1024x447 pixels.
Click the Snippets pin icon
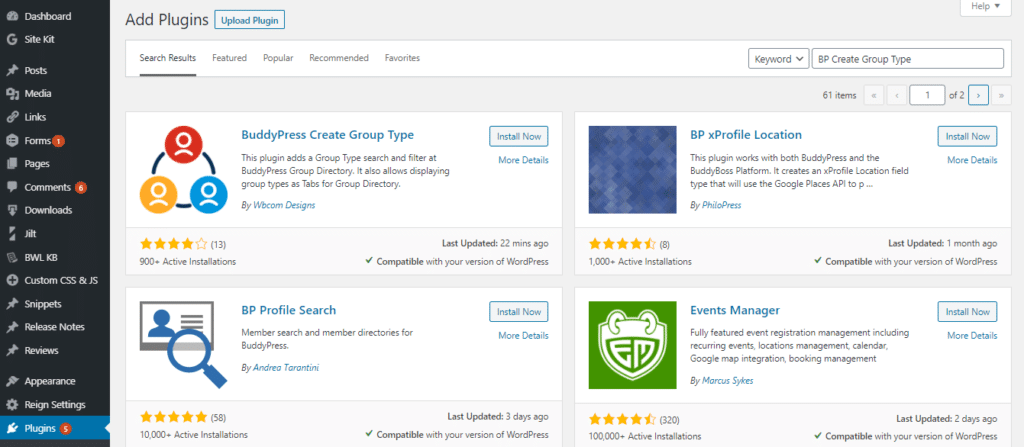click(x=12, y=304)
